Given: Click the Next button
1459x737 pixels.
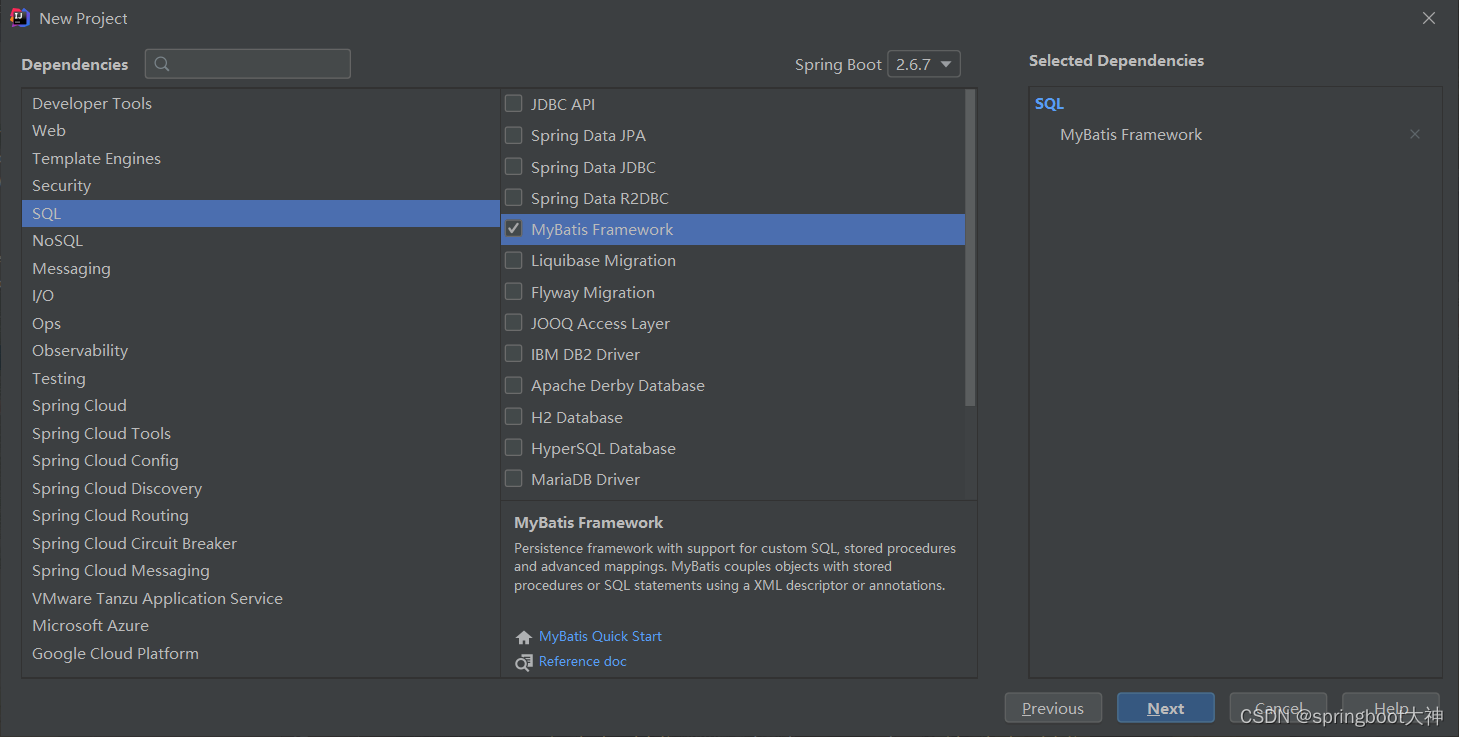Looking at the screenshot, I should point(1166,708).
